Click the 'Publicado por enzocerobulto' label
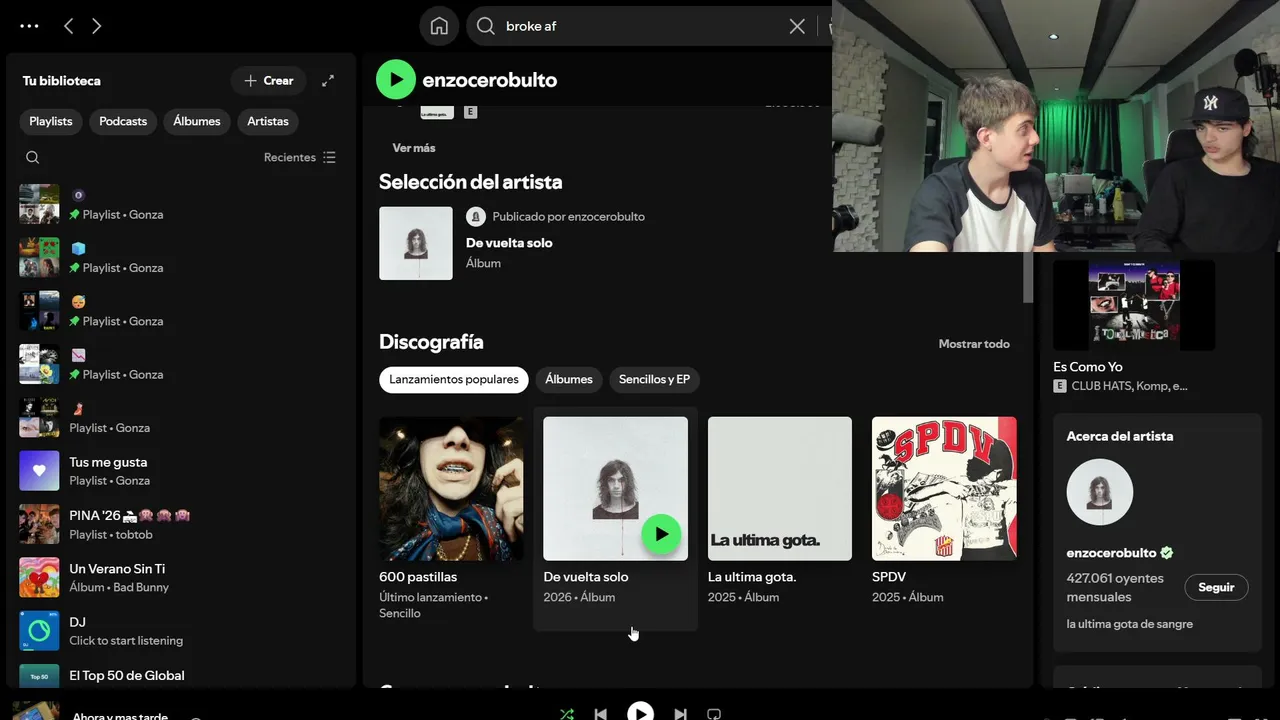This screenshot has height=720, width=1280. (569, 217)
